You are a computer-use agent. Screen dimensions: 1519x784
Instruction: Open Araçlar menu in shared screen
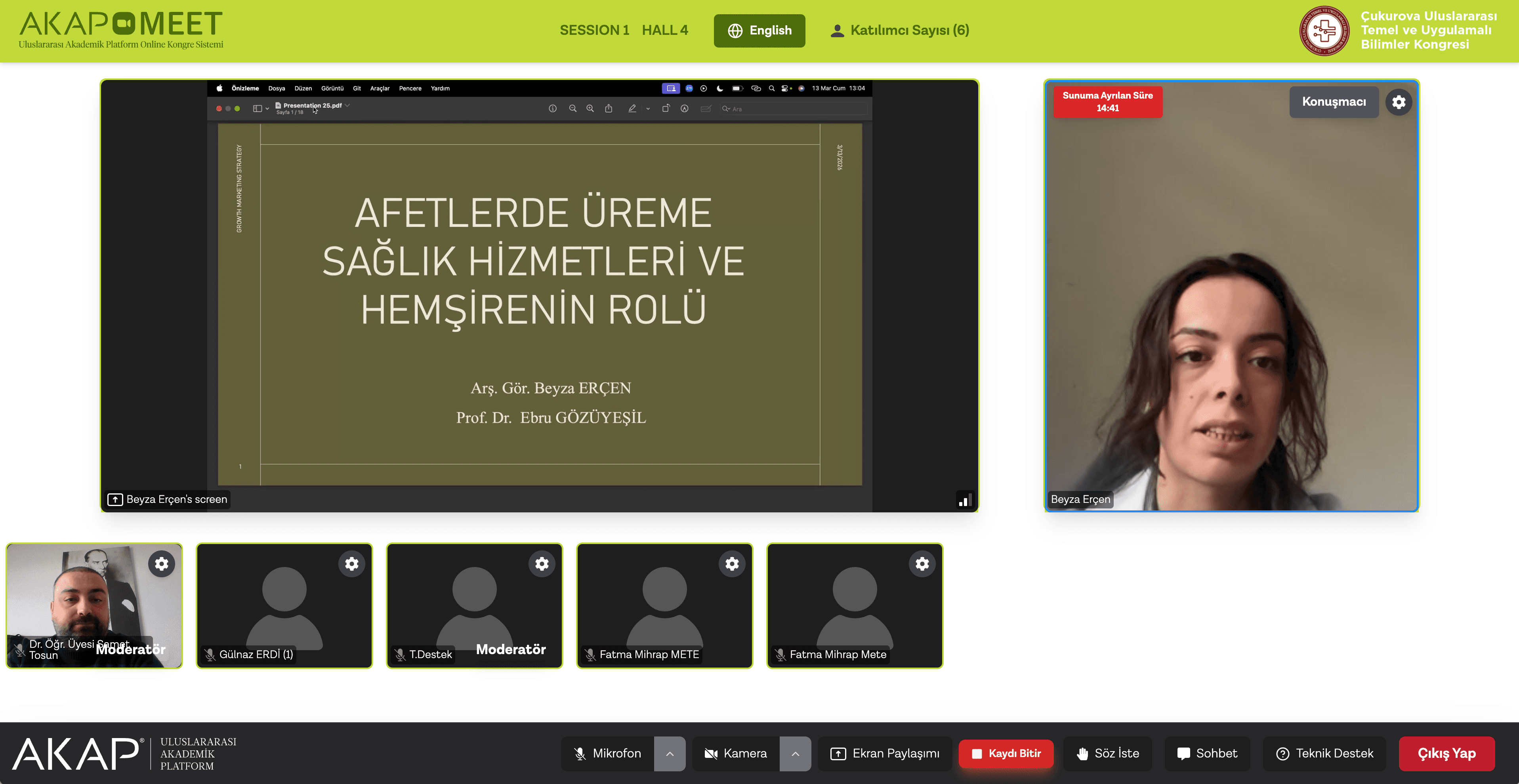coord(380,88)
